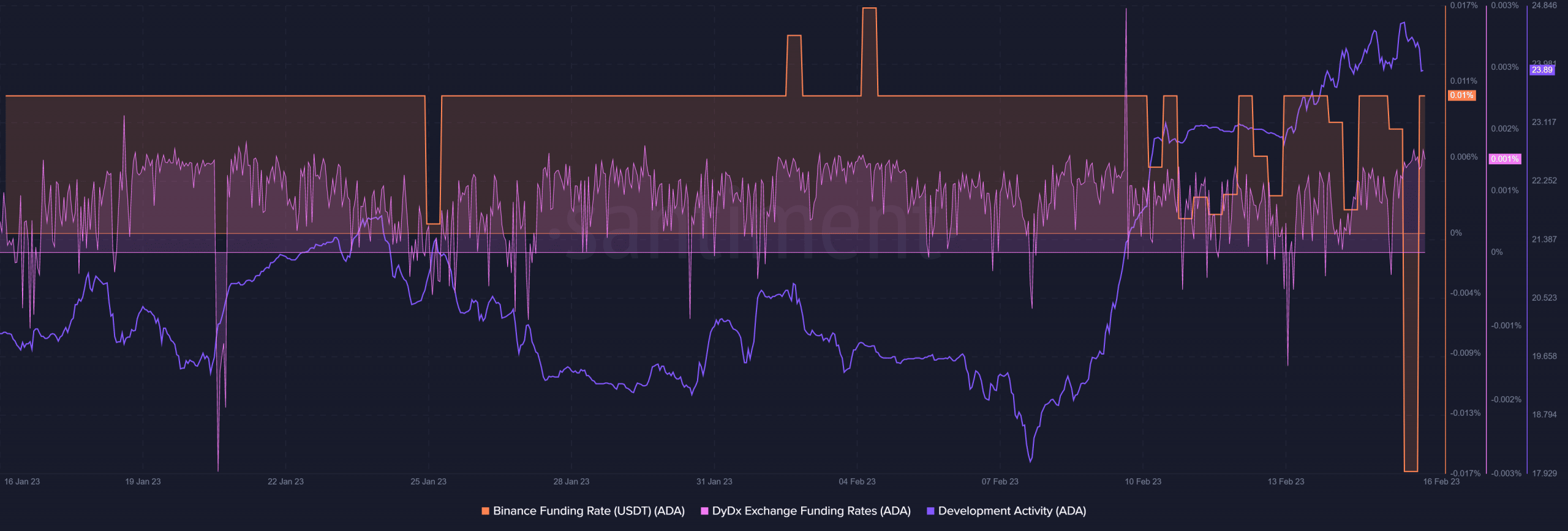This screenshot has height=531, width=1568.
Task: Click the 19.658 axis value
Action: [x=1544, y=356]
